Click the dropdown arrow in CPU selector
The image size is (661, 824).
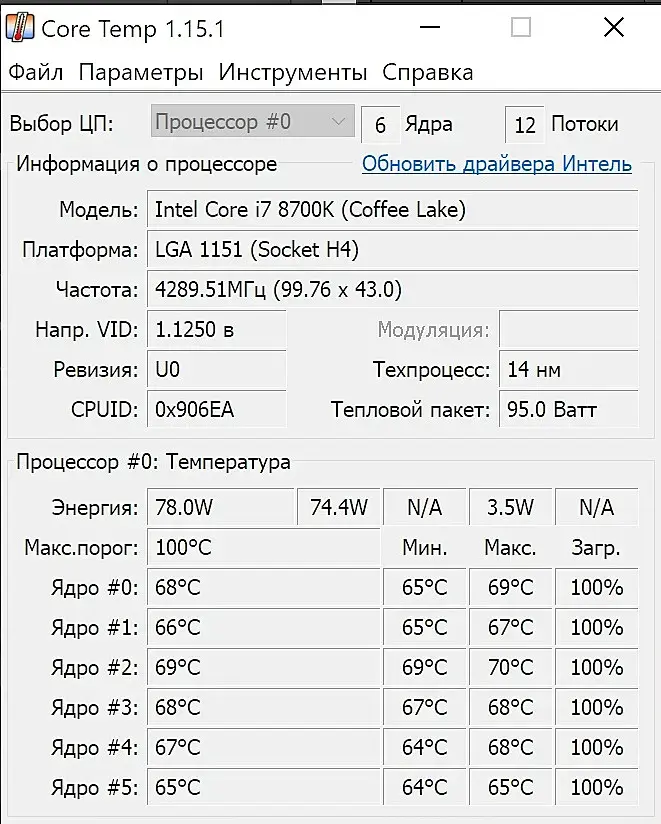tap(339, 122)
